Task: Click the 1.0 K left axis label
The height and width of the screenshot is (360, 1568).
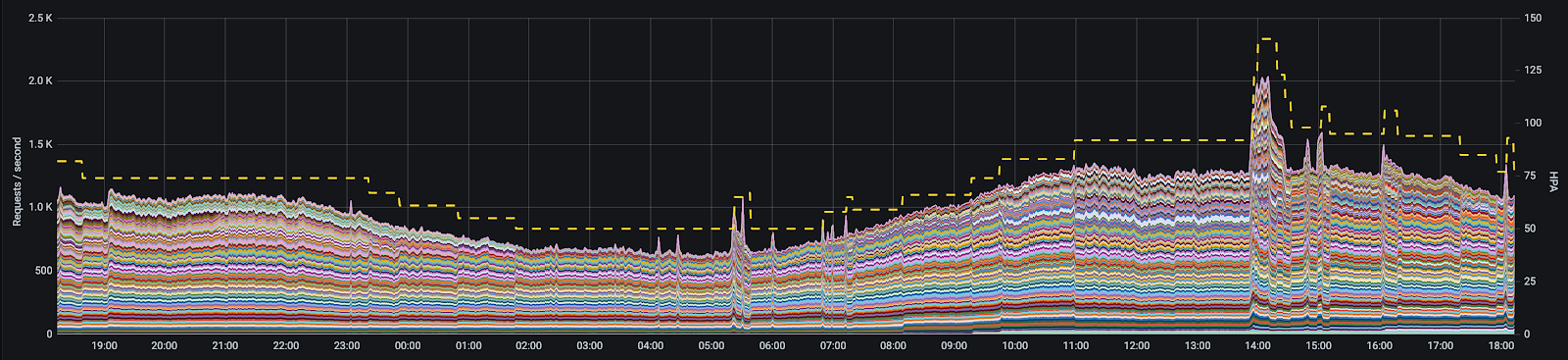Action: point(40,207)
